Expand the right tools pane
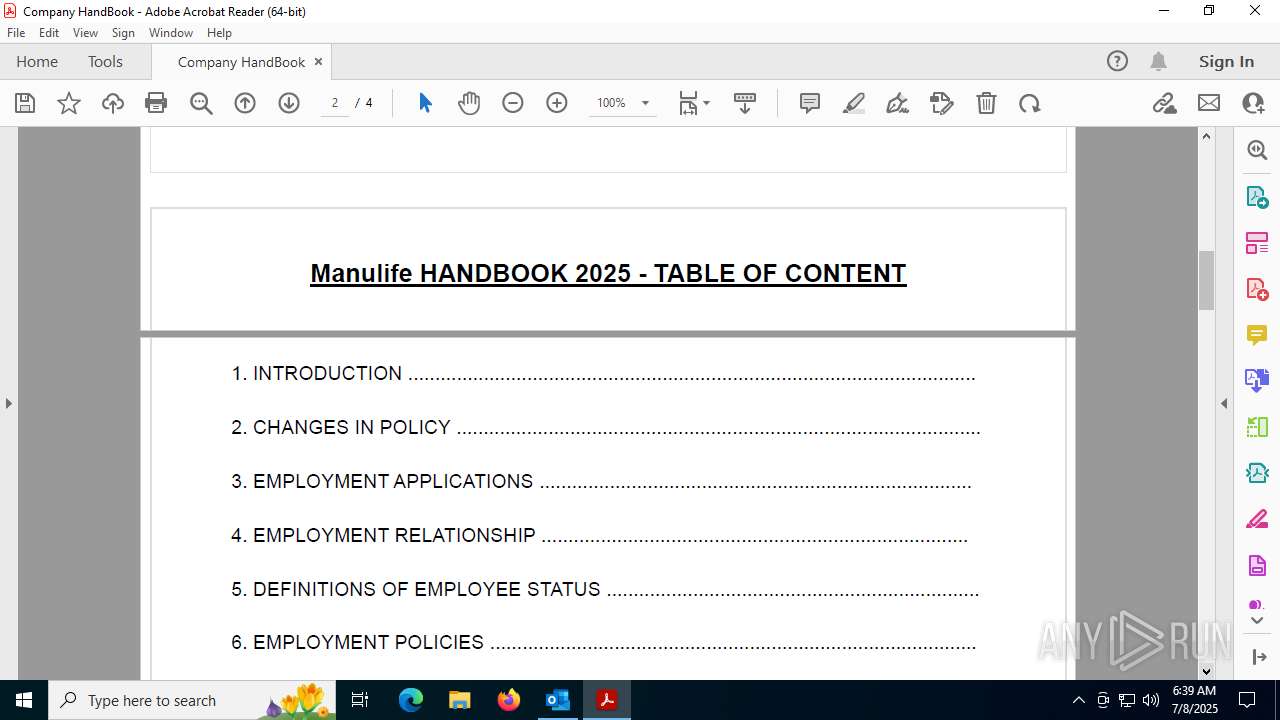Screen dimensions: 1280x720 click(x=1258, y=657)
